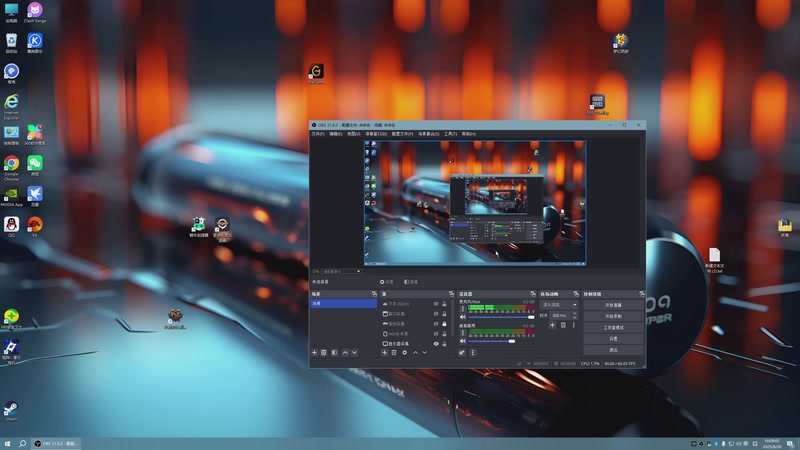The image size is (800, 450).
Task: Open Desktop Audio channel options three-dot icon
Action: [463, 333]
